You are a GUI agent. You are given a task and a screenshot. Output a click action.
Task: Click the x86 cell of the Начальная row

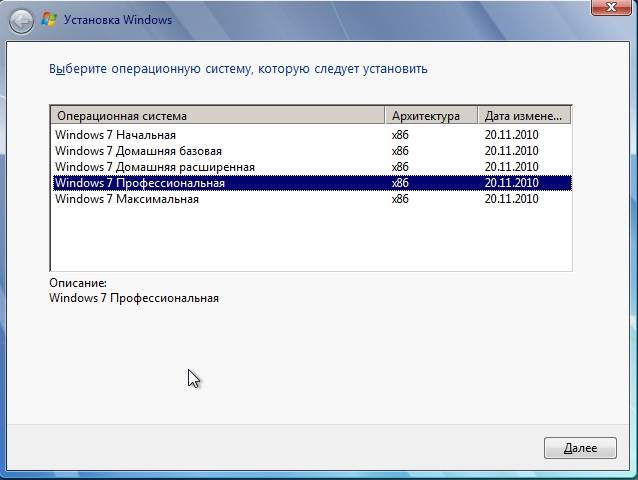click(401, 135)
